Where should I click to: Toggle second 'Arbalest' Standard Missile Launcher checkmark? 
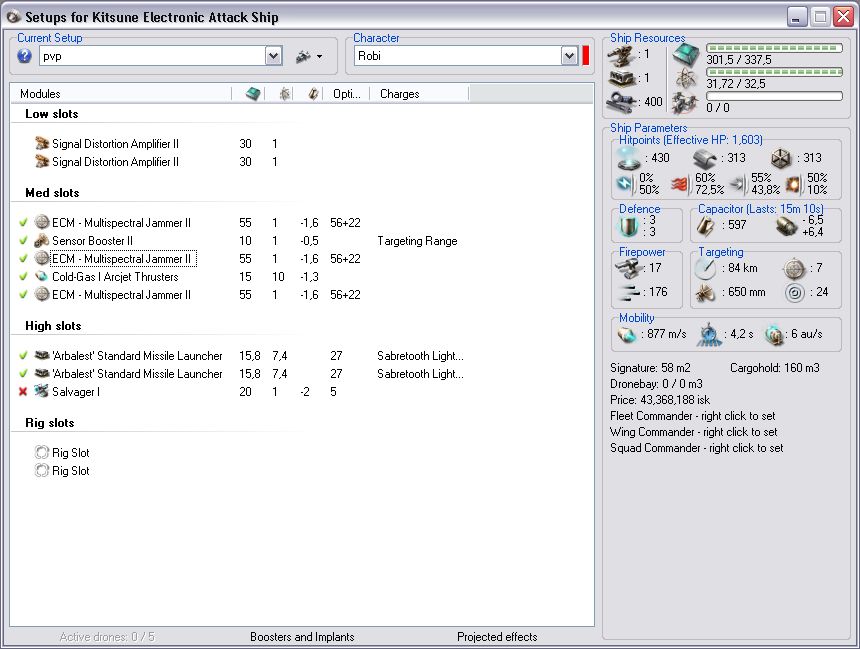point(23,374)
